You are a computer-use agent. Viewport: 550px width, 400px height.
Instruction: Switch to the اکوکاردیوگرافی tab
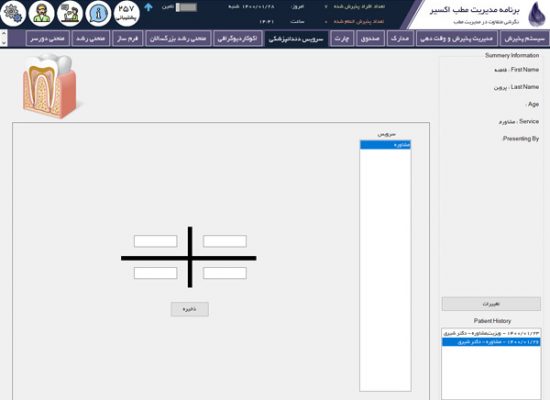[237, 38]
